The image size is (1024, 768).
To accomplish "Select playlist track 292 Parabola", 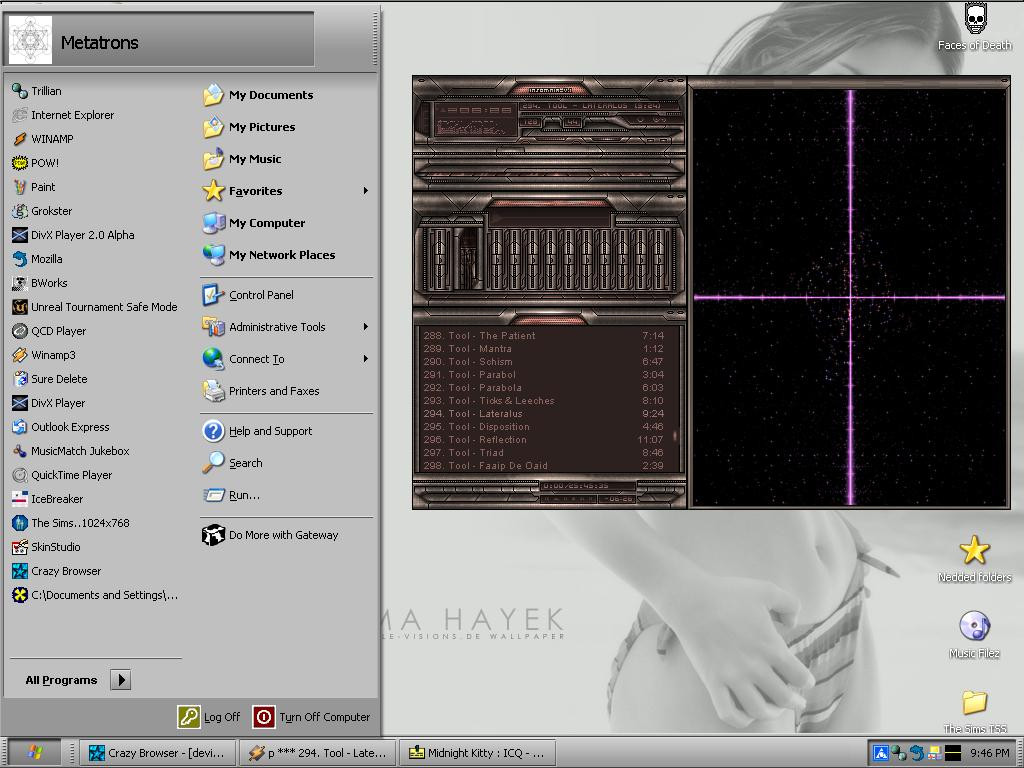I will (544, 388).
